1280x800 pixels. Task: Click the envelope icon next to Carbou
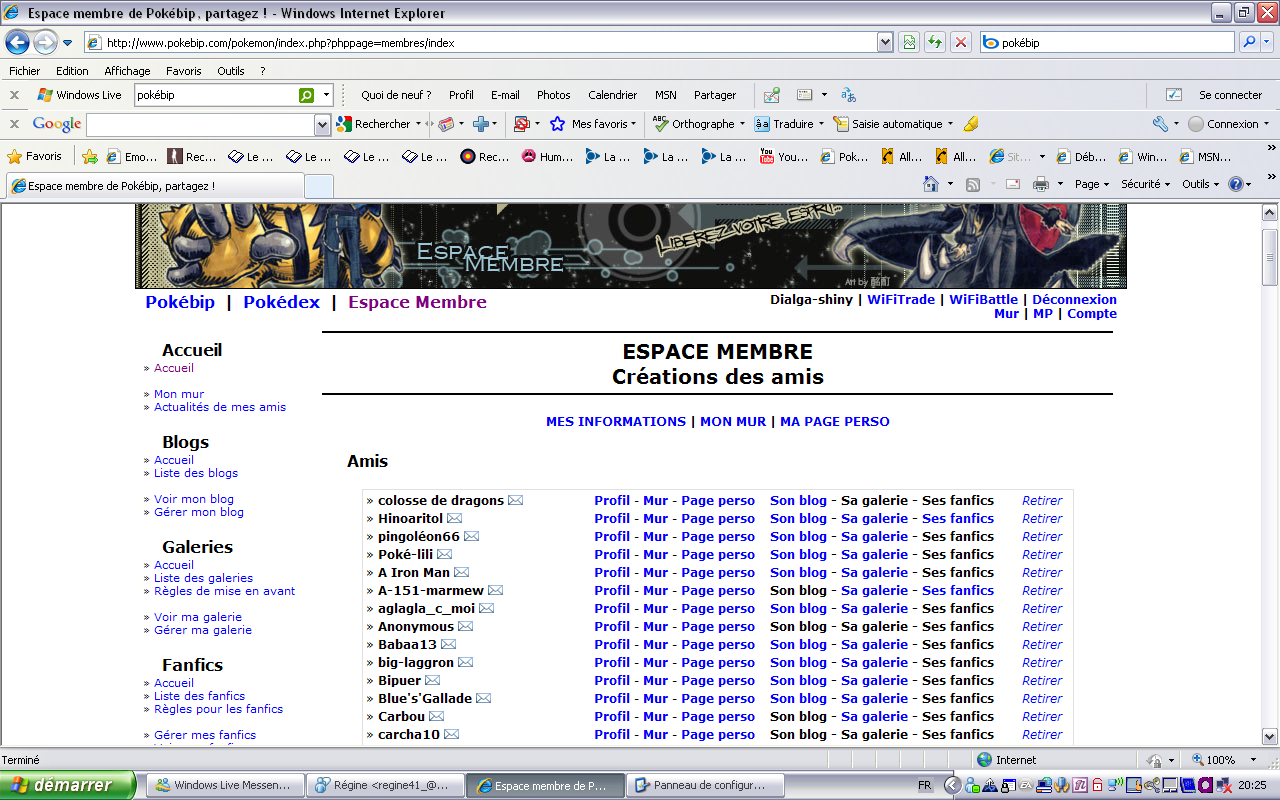(436, 716)
